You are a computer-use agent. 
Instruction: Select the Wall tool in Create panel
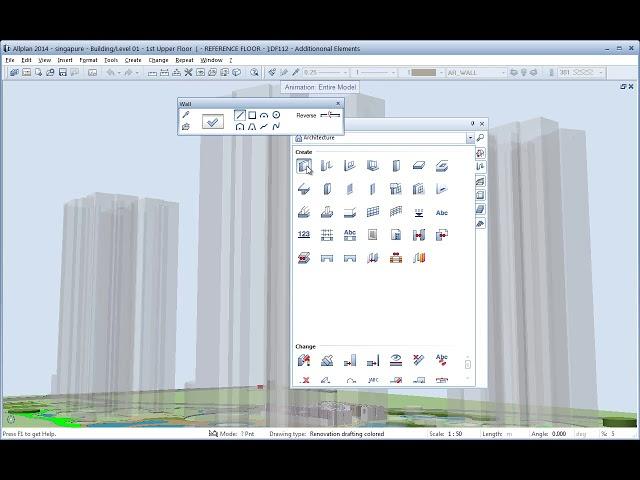point(304,166)
